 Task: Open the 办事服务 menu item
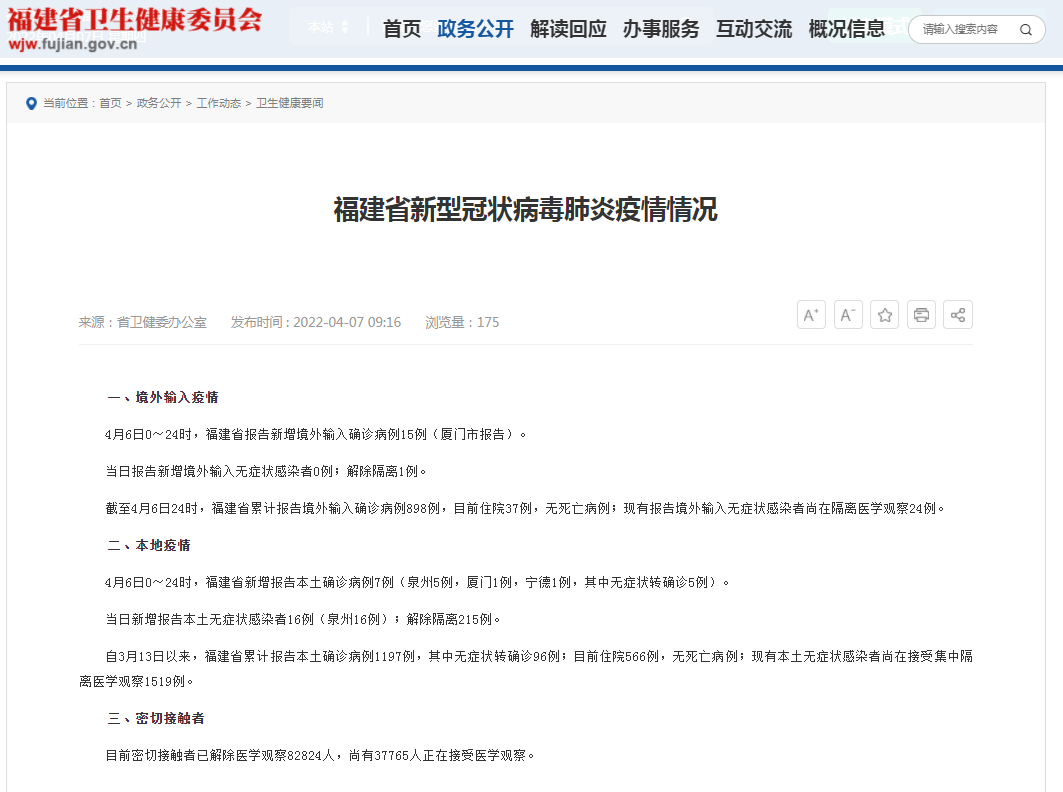point(661,29)
